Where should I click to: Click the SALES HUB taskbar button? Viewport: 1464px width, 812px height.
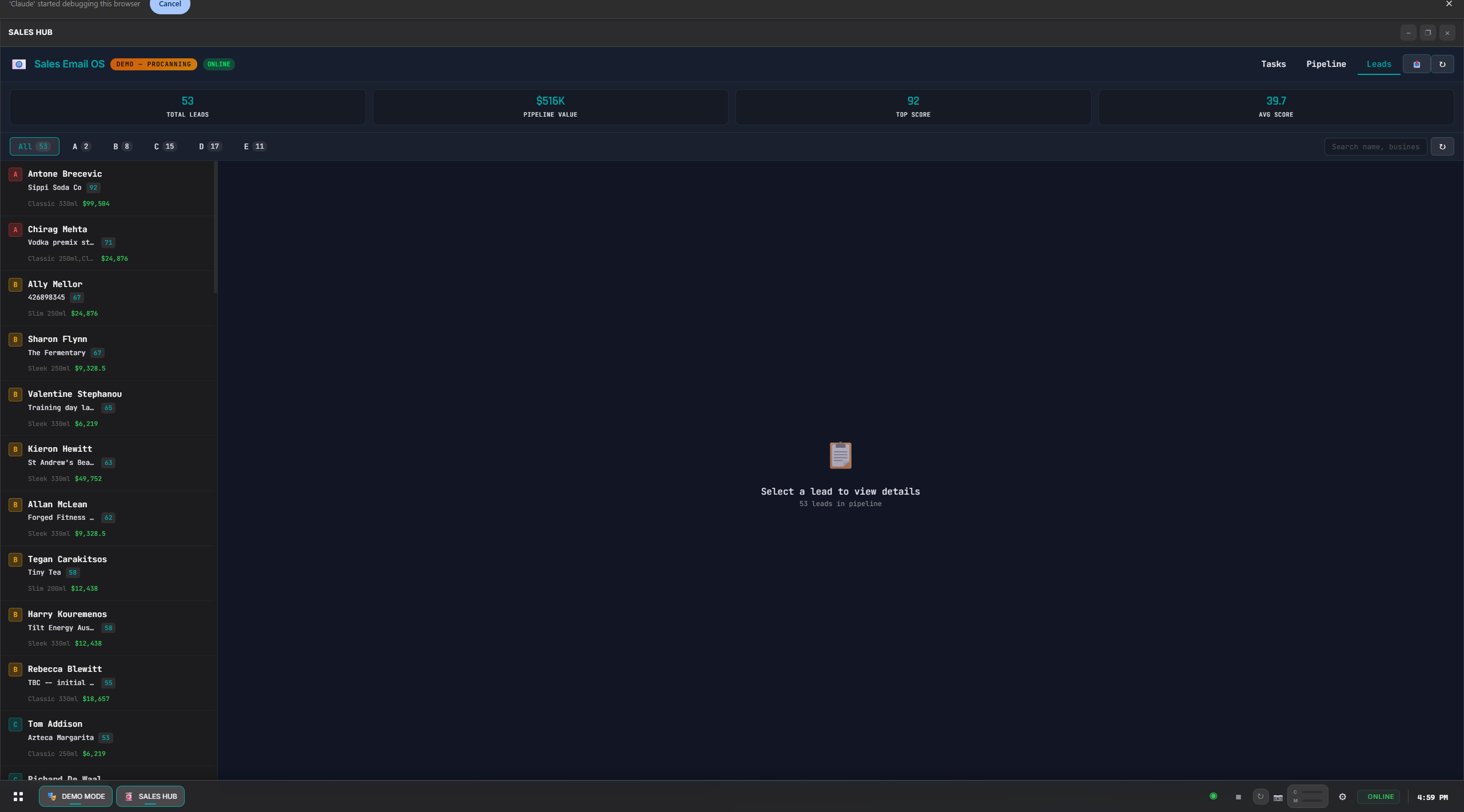click(150, 796)
